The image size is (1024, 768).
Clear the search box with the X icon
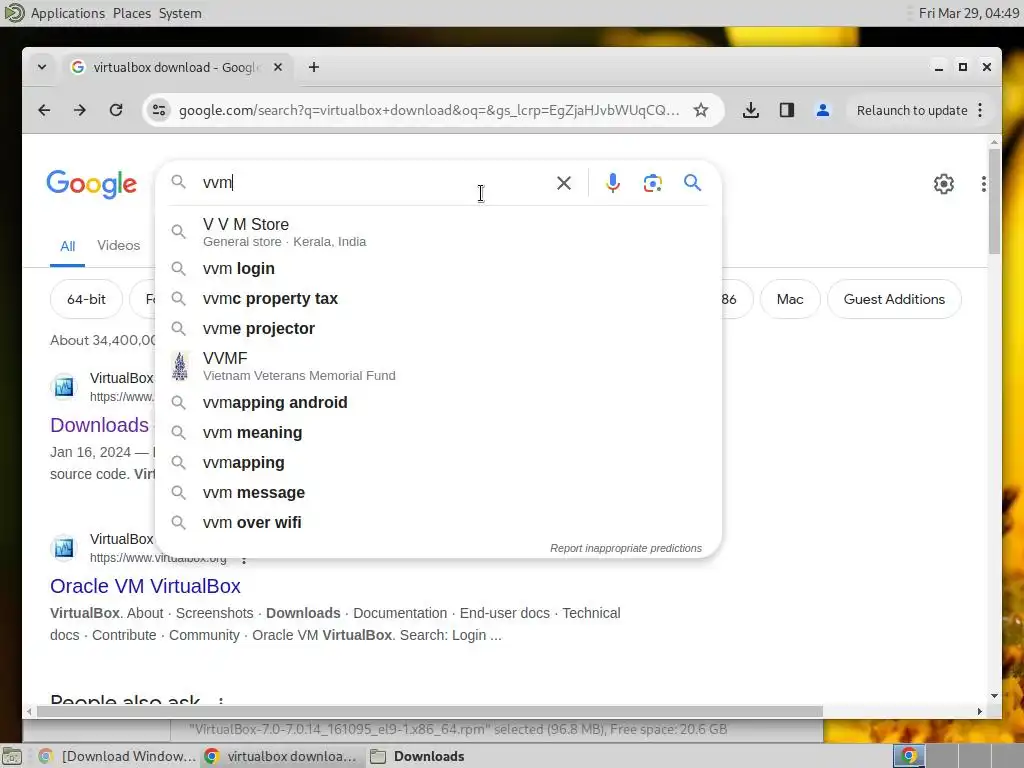point(564,183)
